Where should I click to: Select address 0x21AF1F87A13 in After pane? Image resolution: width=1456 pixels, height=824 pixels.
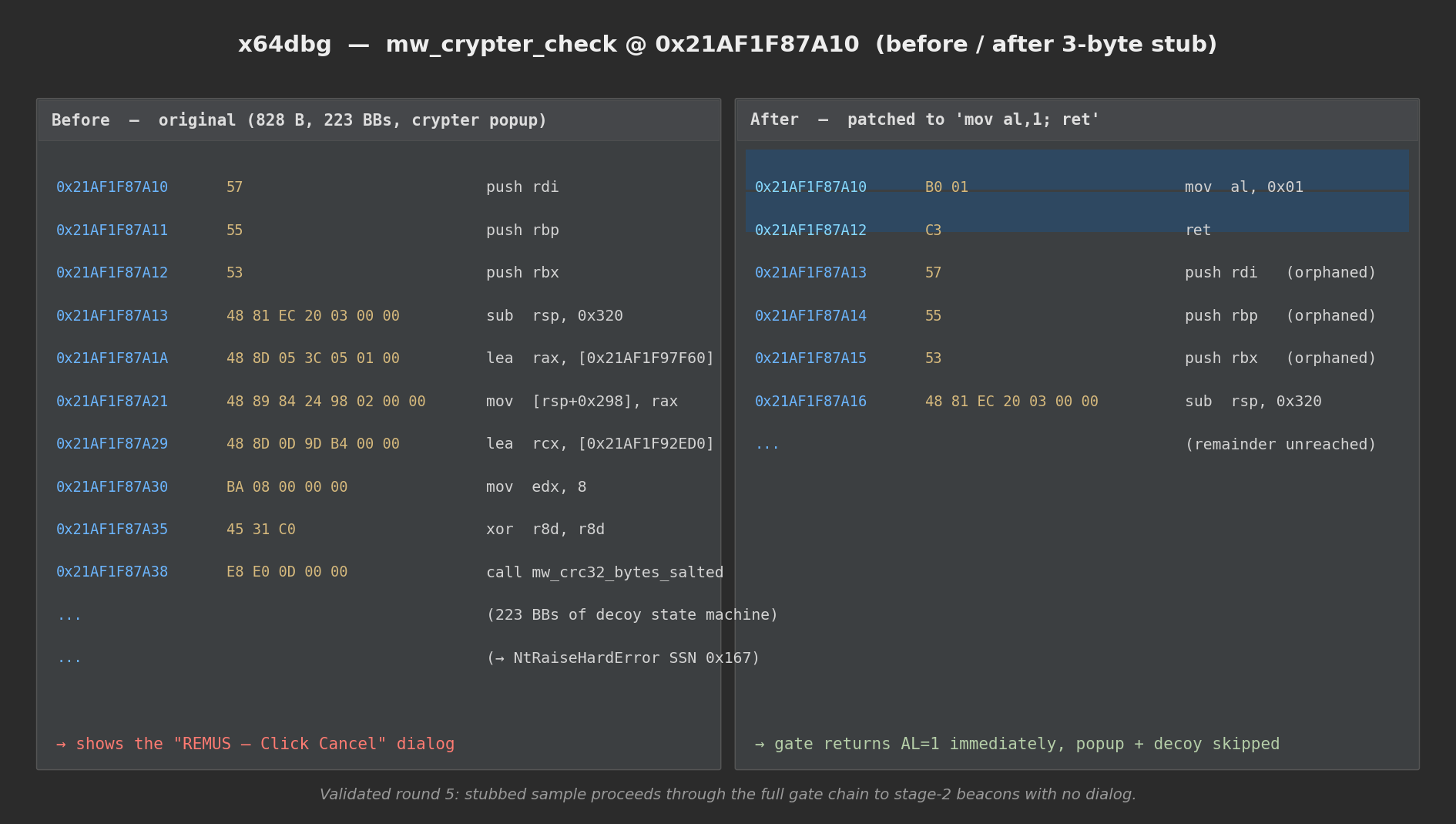[810, 272]
